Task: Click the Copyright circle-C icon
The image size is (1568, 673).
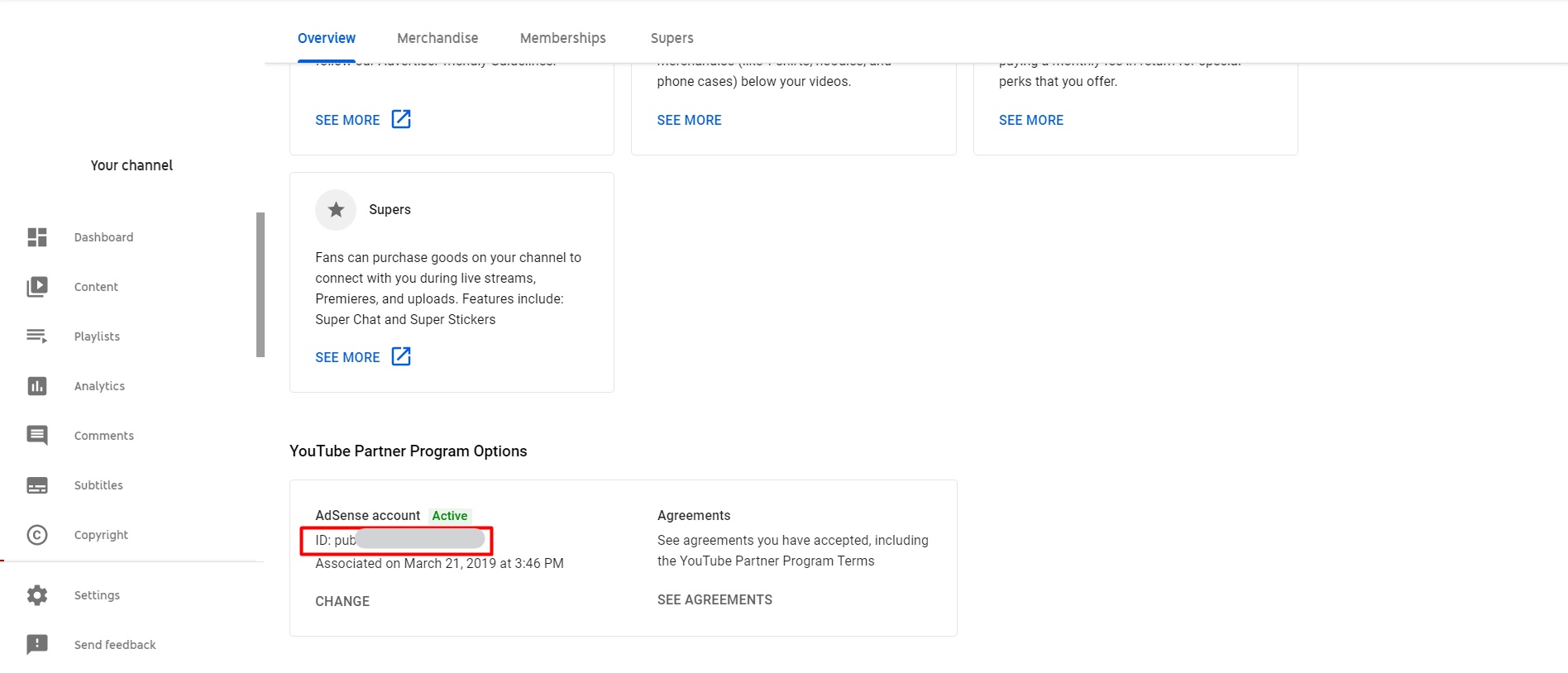Action: pos(37,535)
